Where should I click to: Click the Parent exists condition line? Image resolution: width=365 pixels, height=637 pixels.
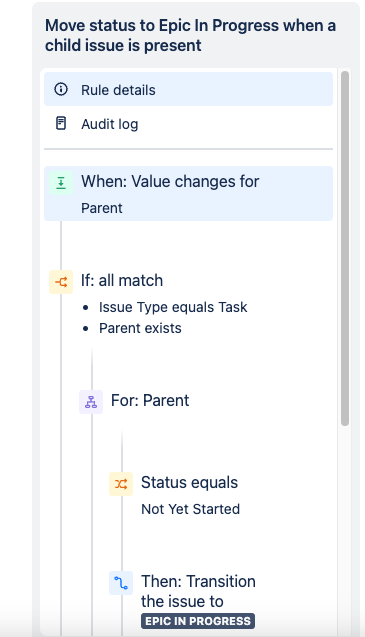point(140,328)
